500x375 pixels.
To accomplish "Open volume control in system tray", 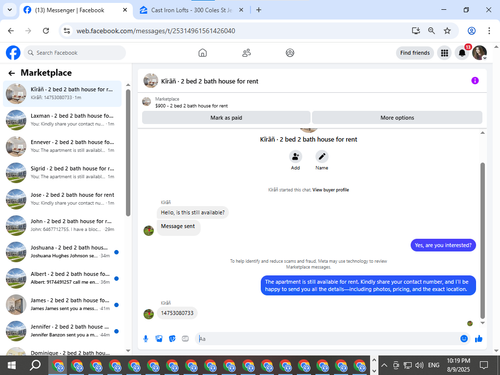I will point(419,366).
